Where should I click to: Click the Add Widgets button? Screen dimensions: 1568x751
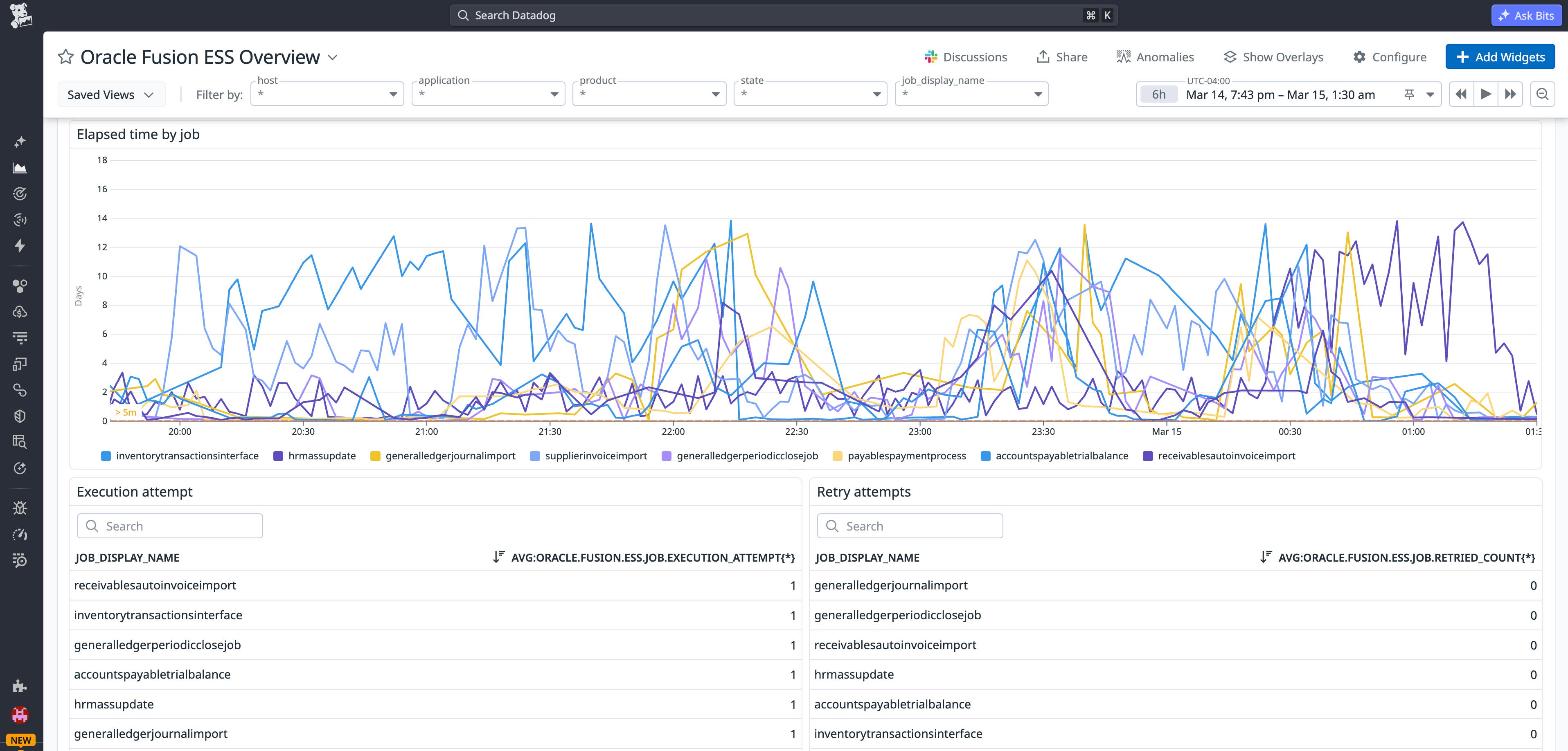tap(1500, 56)
